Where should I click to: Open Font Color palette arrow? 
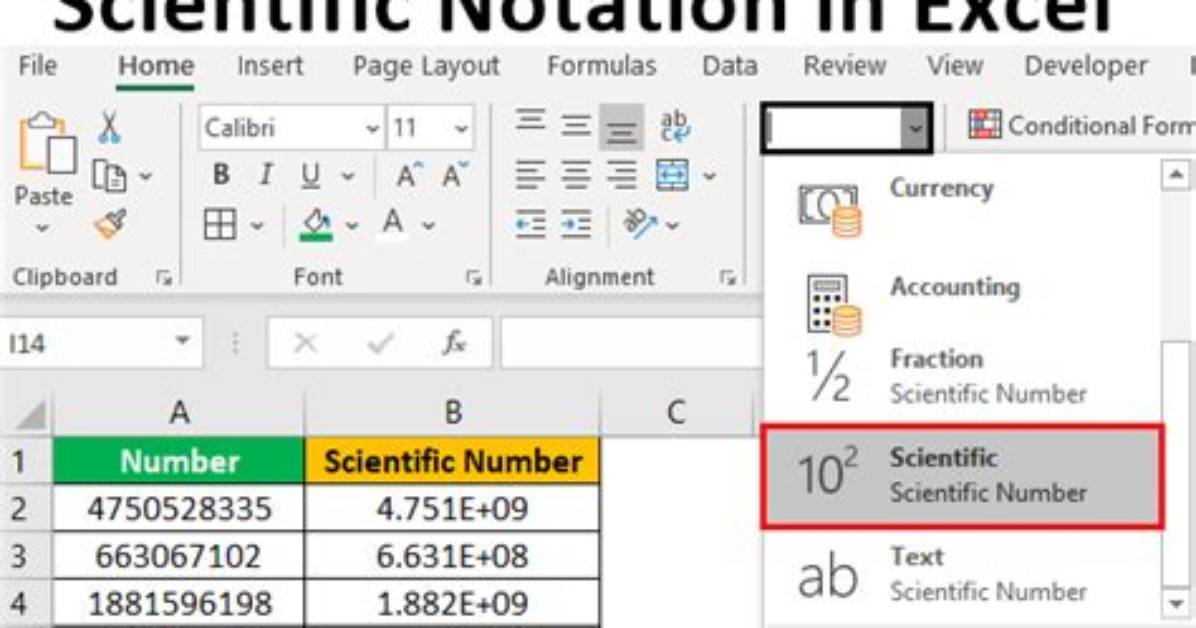pyautogui.click(x=429, y=226)
